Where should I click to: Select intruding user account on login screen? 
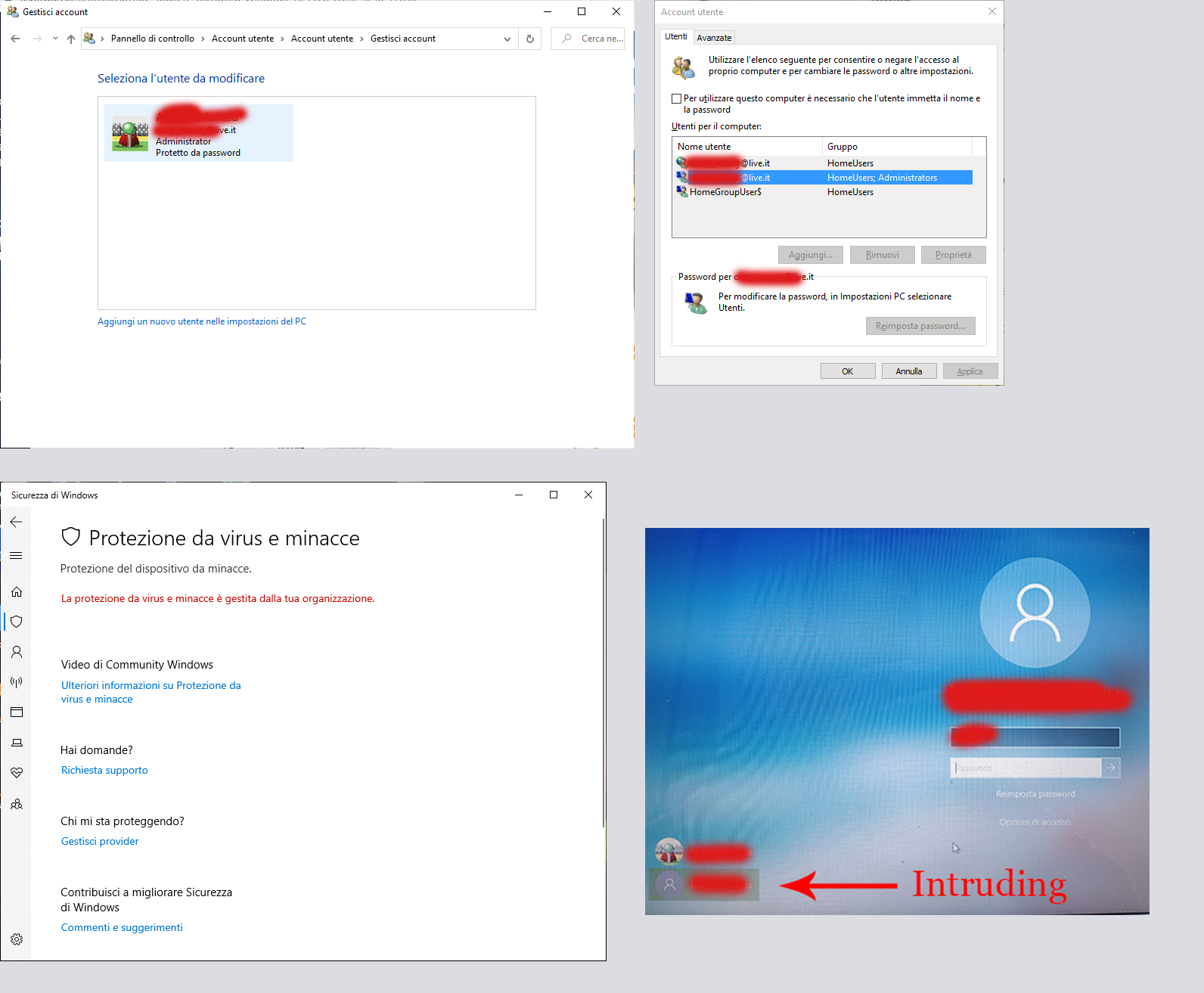click(704, 884)
